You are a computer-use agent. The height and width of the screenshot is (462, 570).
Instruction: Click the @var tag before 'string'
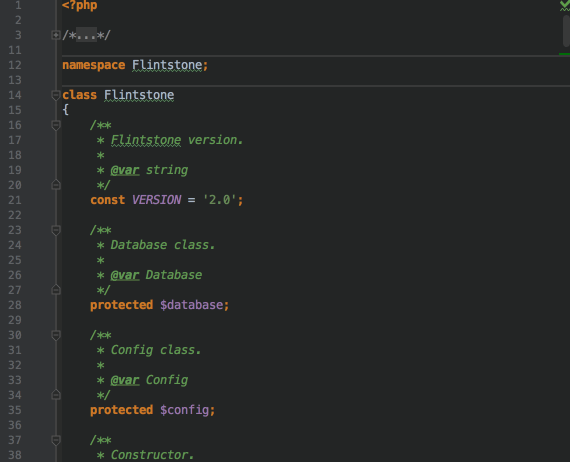[125, 170]
